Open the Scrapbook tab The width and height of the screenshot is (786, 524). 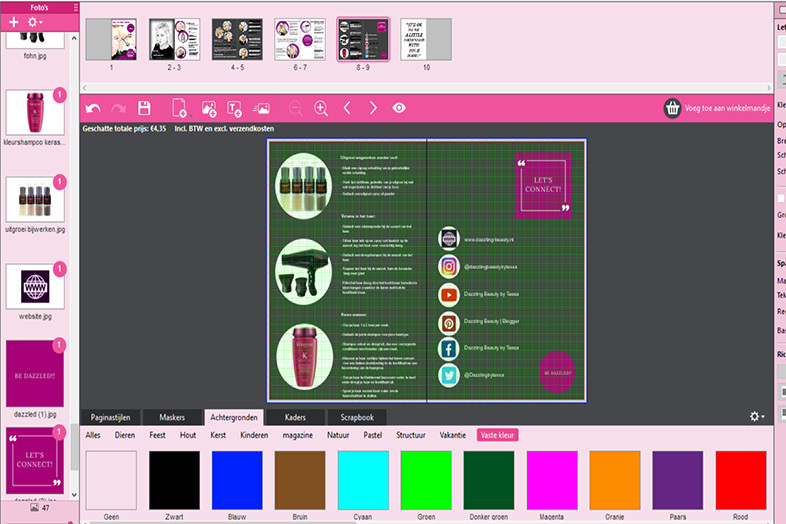point(357,417)
